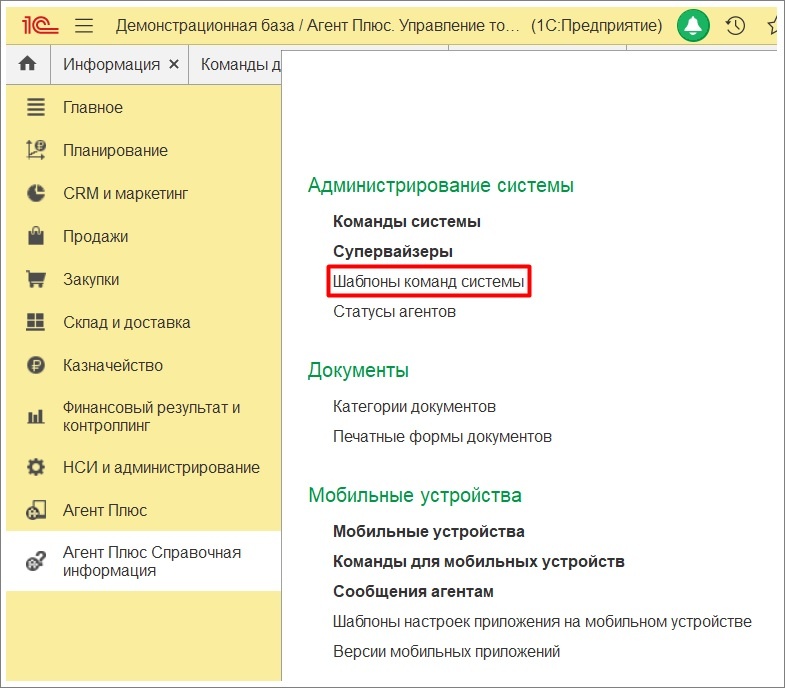Open the Планирование section
785x688 pixels.
click(143, 150)
